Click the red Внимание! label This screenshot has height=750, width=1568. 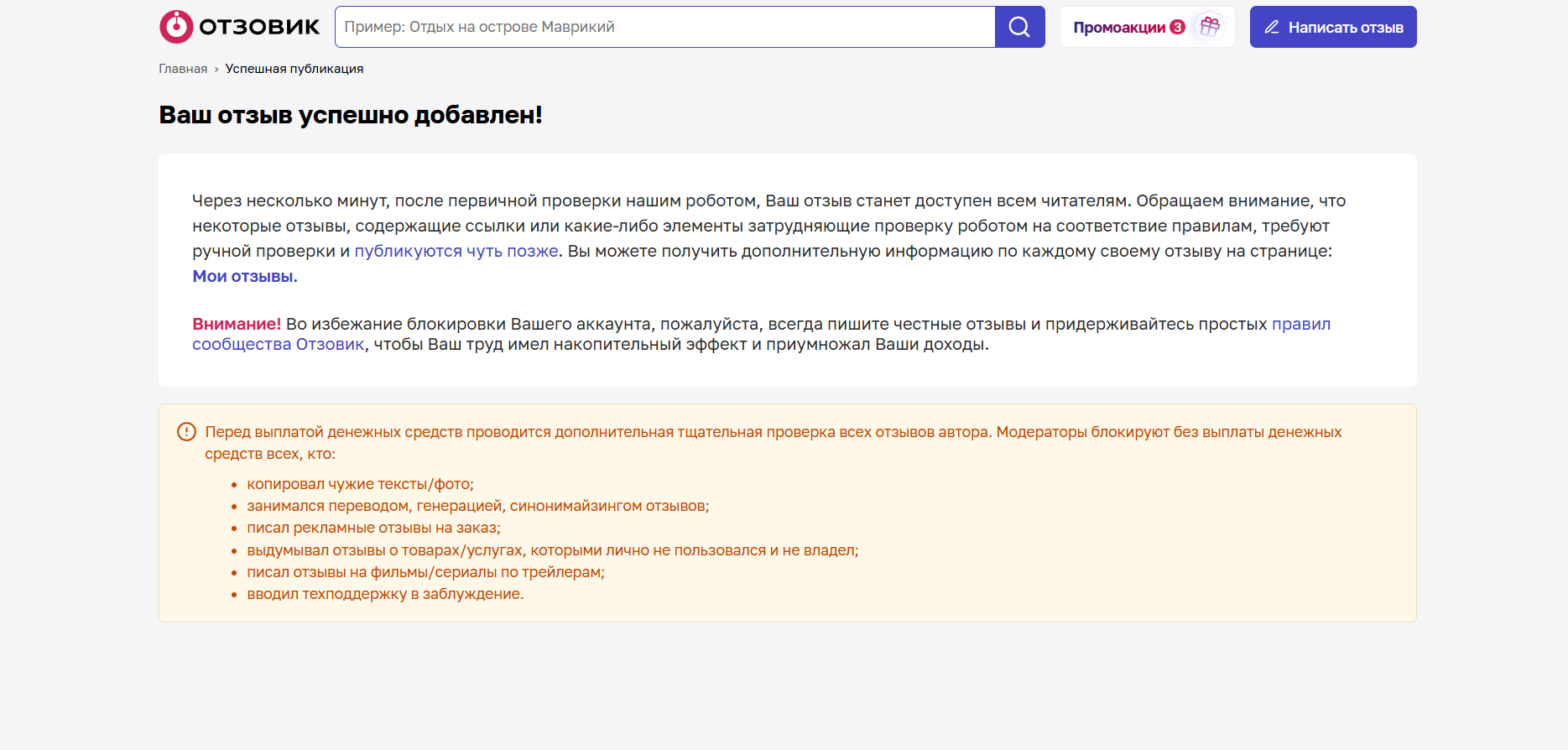click(237, 324)
